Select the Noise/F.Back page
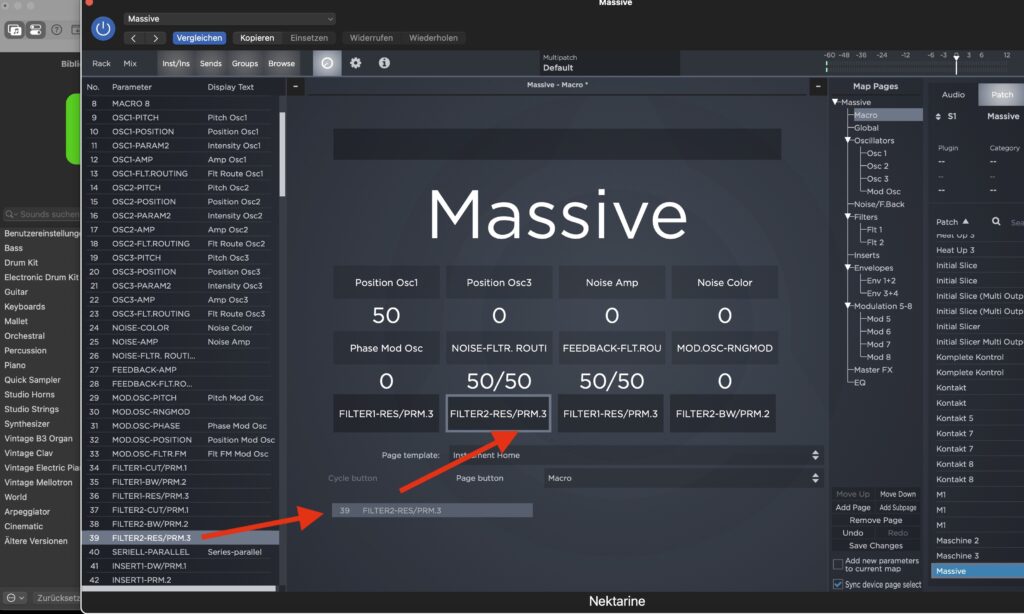This screenshot has width=1024, height=614. [879, 204]
